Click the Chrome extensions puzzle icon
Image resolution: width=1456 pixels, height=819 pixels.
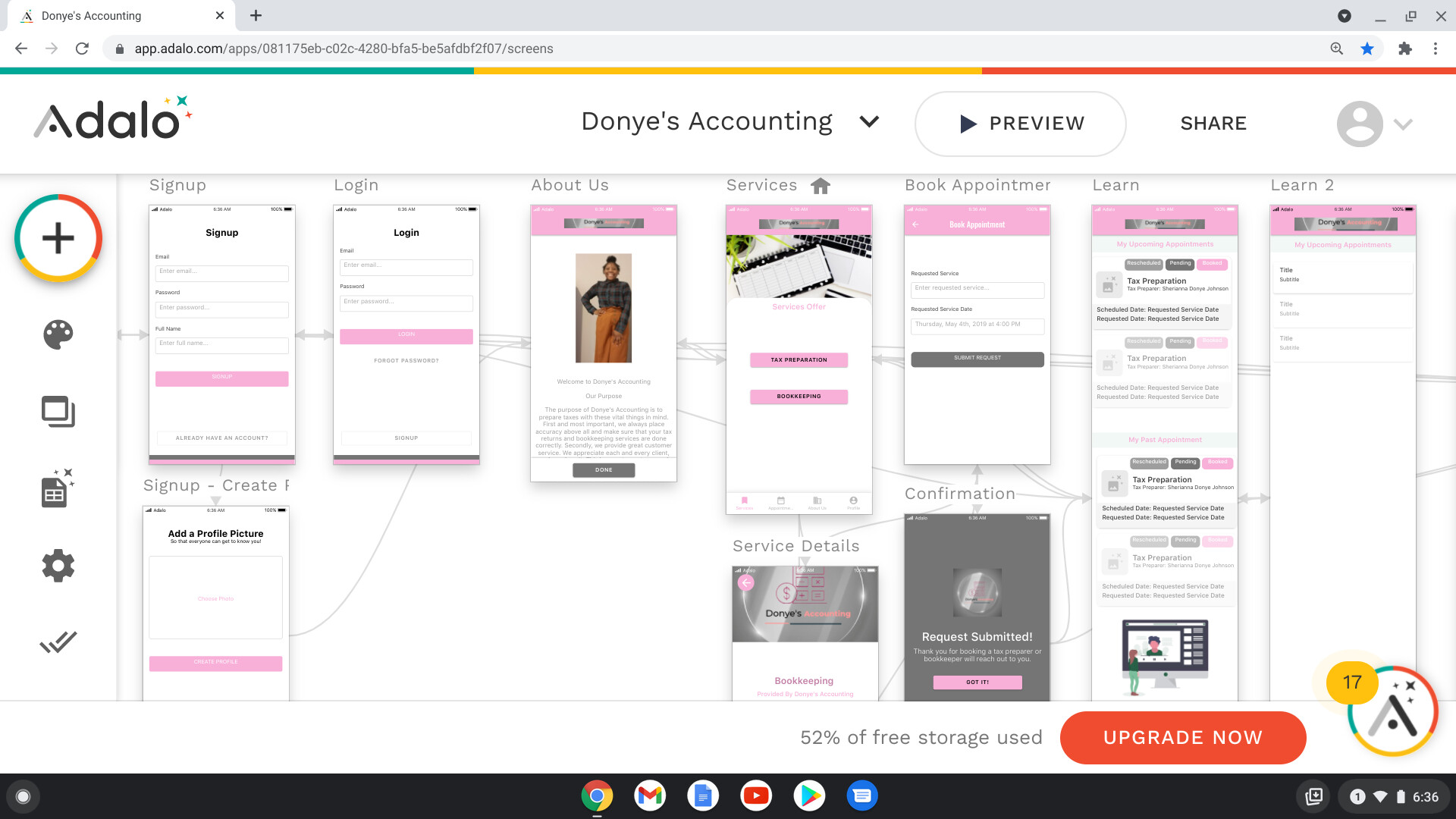(1405, 49)
